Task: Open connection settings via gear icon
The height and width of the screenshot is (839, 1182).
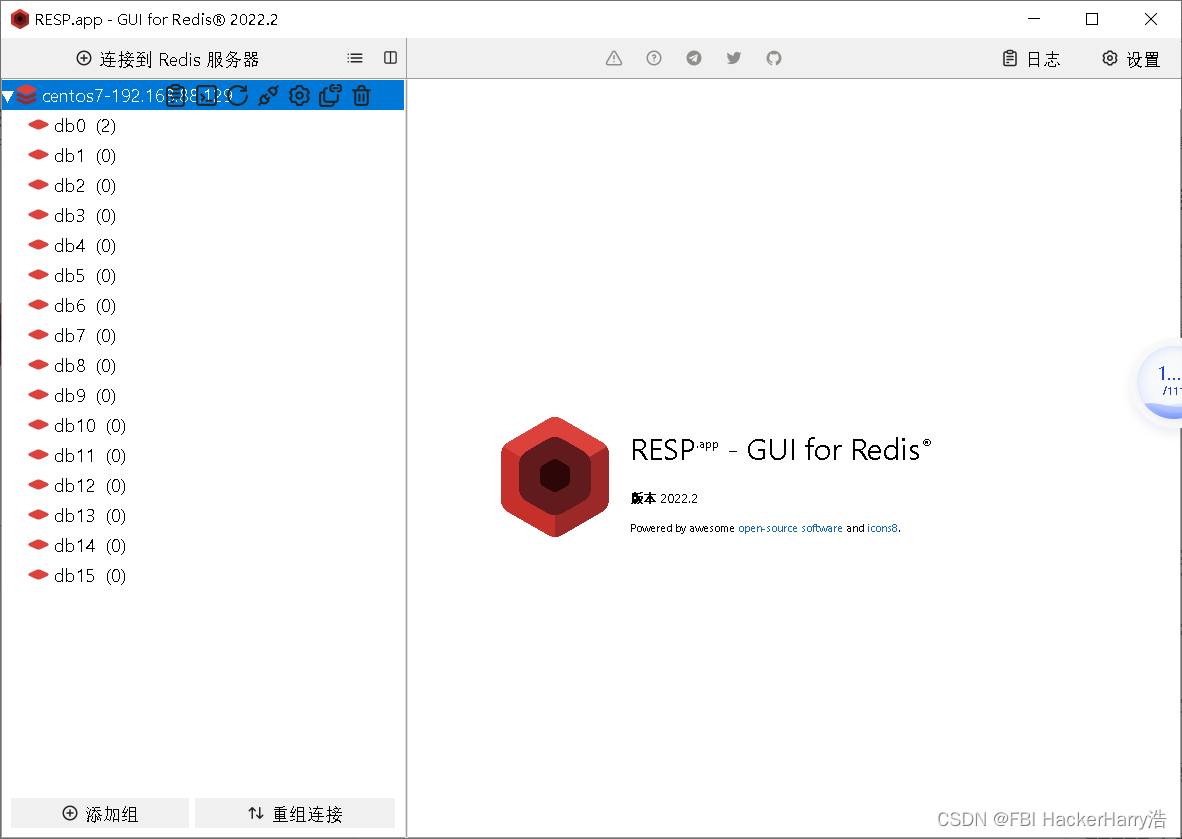Action: (298, 95)
